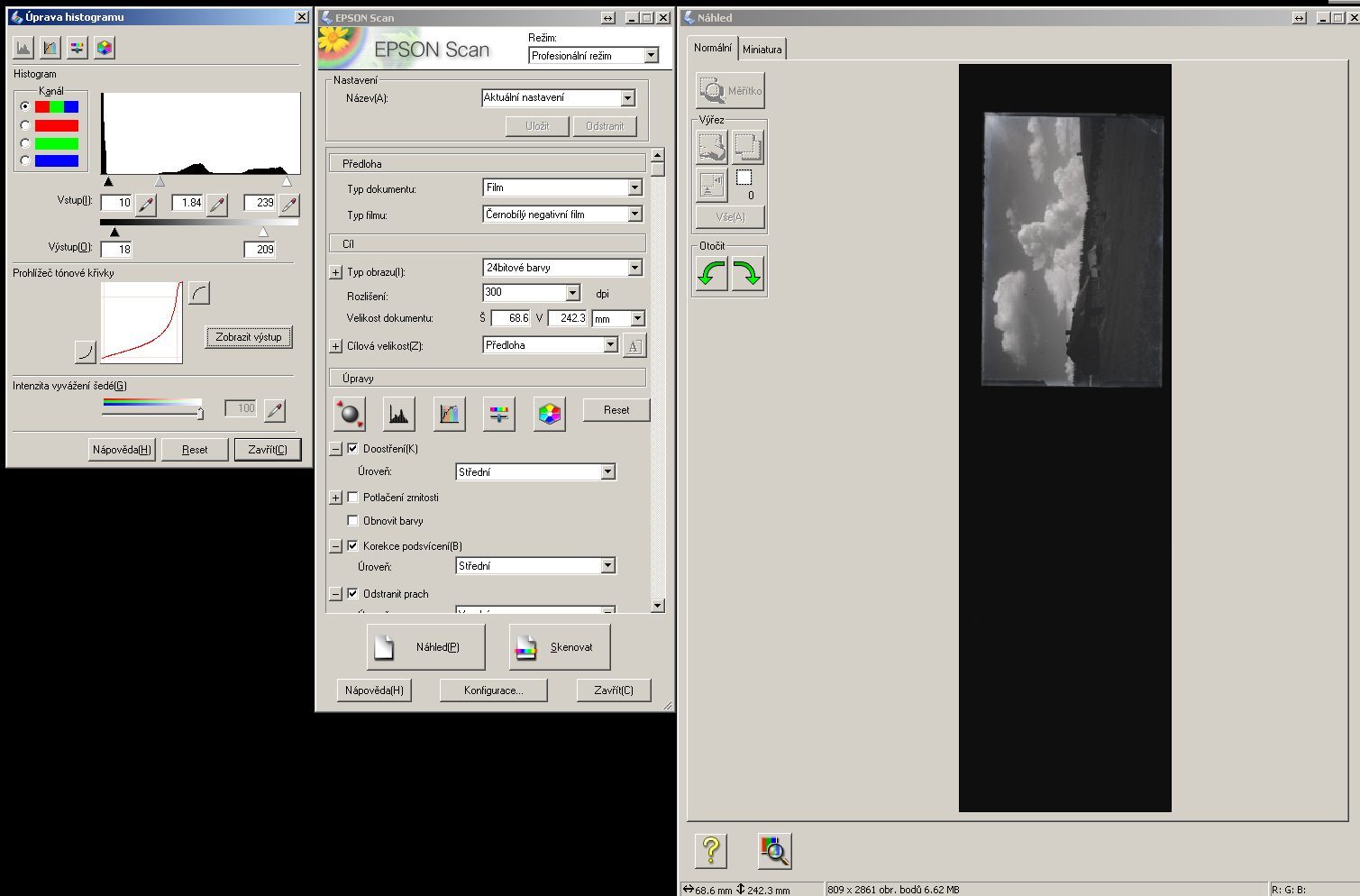The width and height of the screenshot is (1360, 896).
Task: Click the gray balance eyedropper icon
Action: (275, 410)
